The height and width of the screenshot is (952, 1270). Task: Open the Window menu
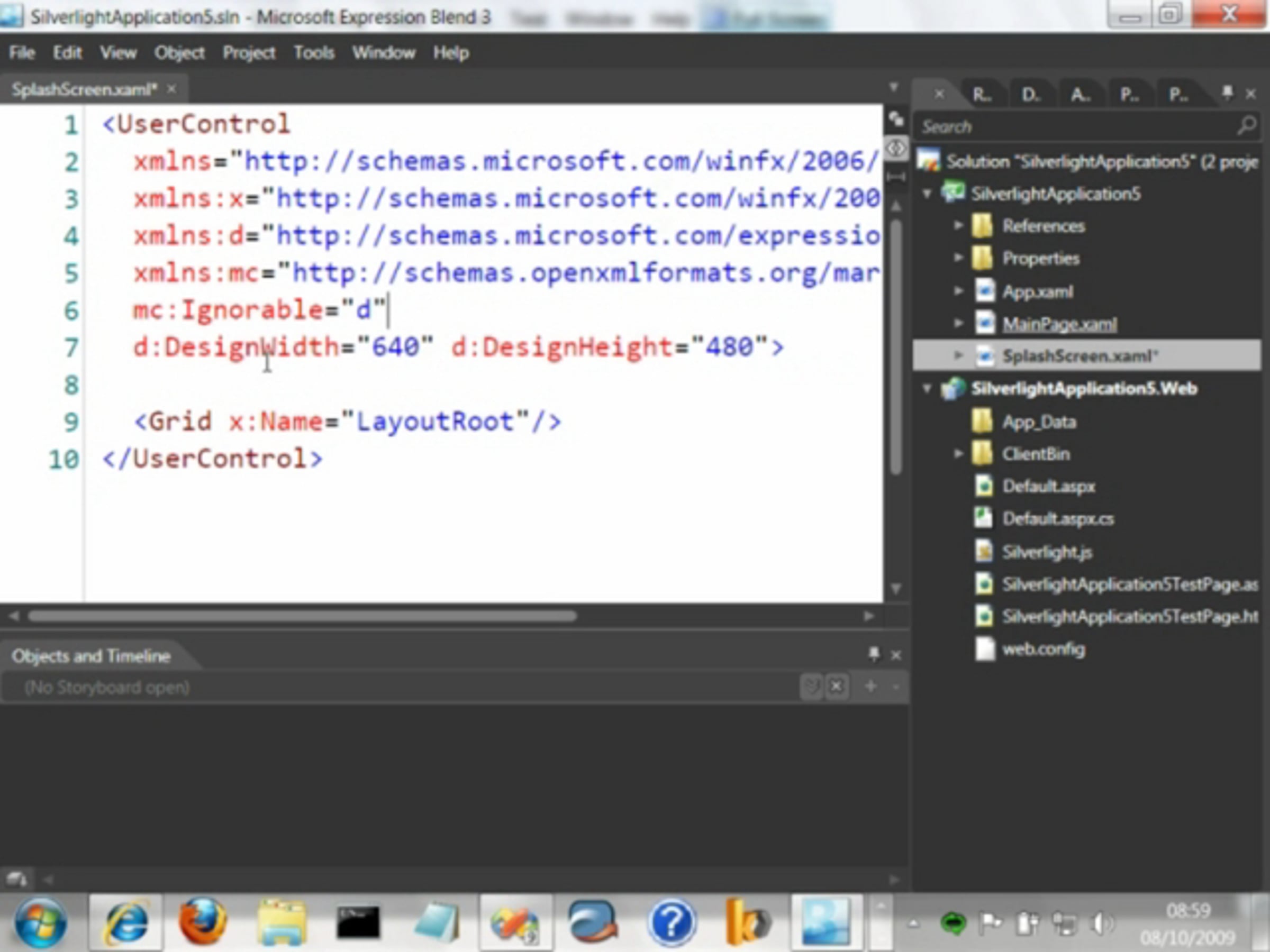[384, 53]
